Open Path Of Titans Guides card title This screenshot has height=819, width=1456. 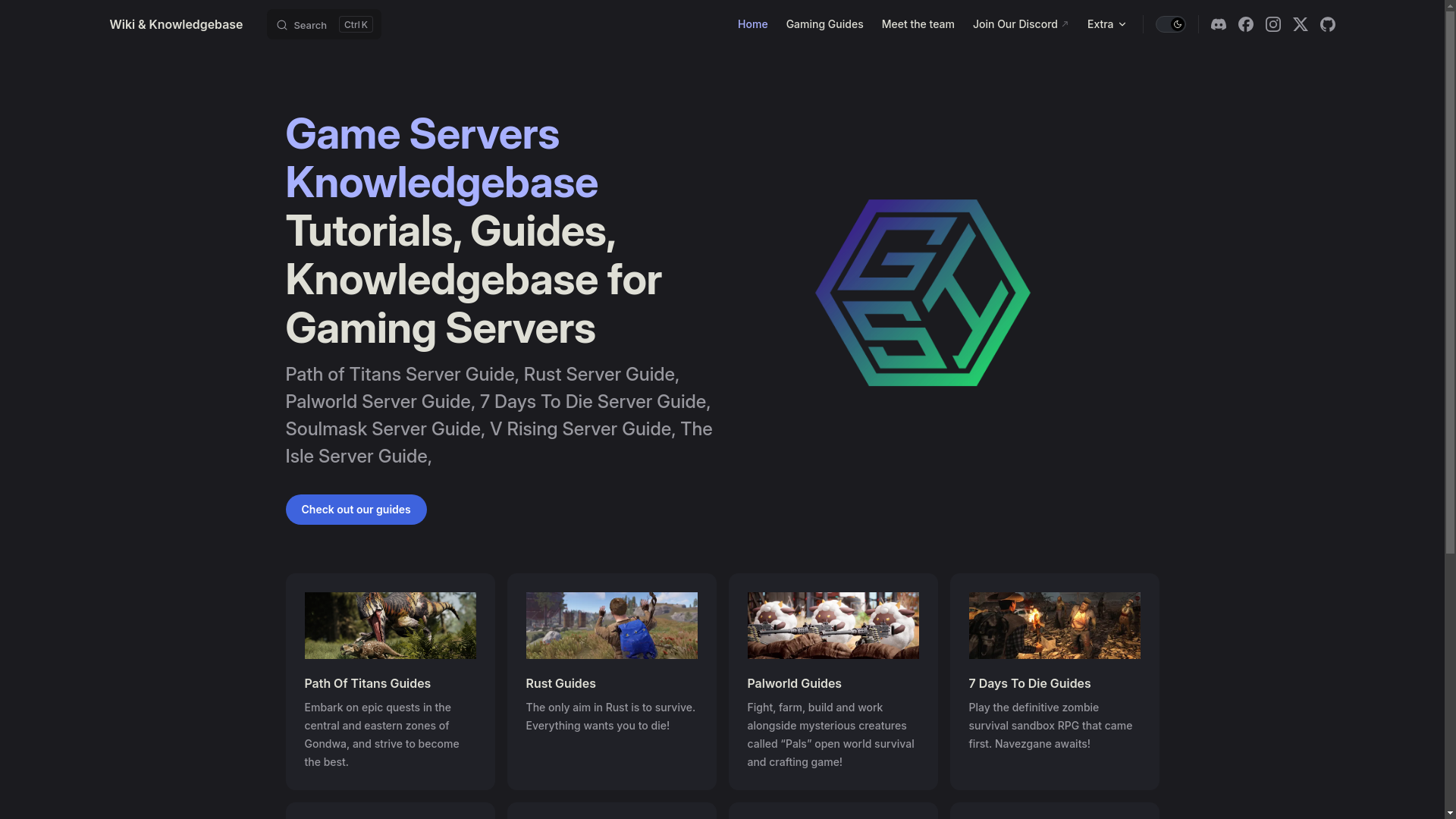tap(367, 683)
